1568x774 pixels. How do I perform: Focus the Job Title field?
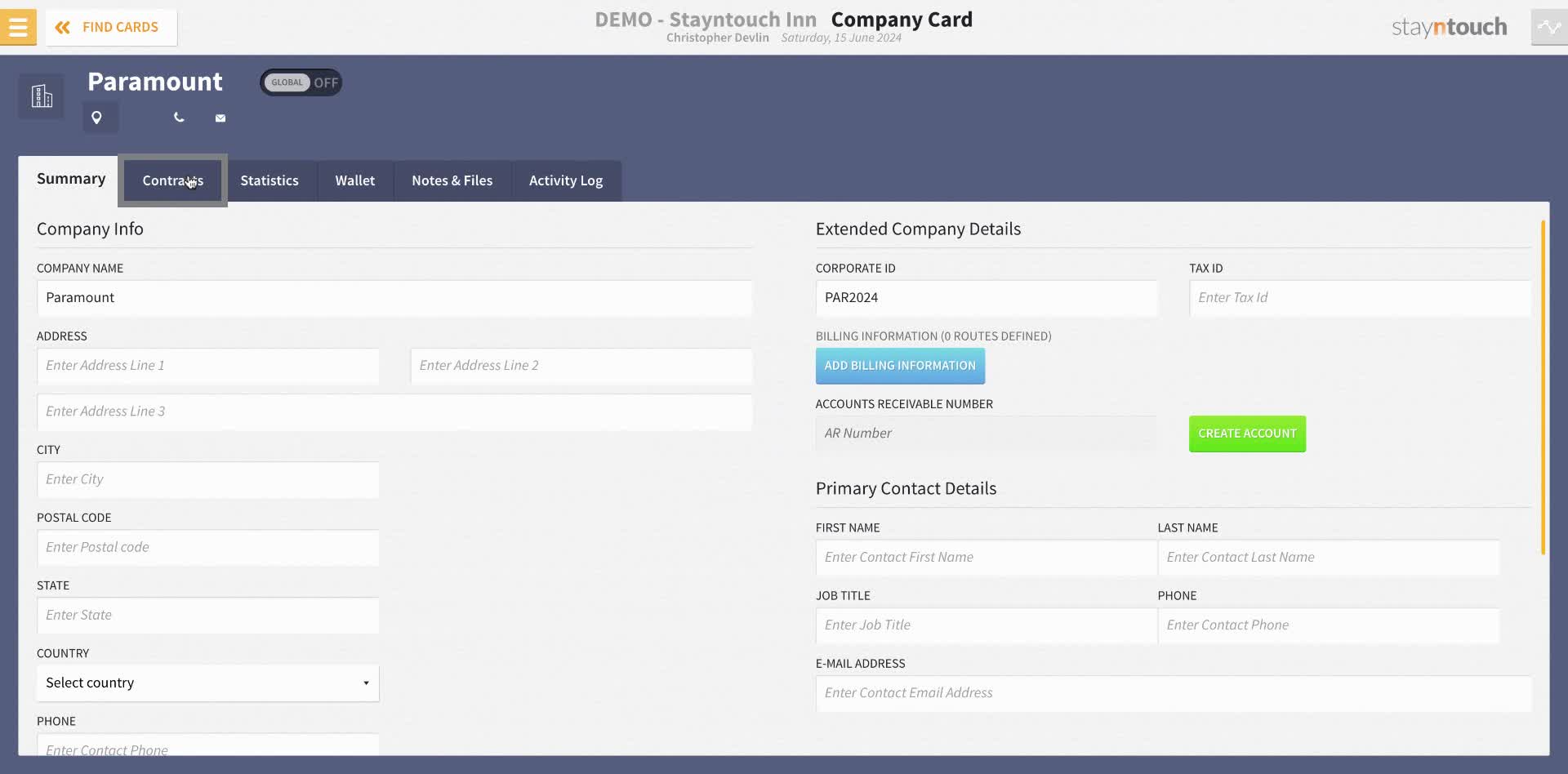coord(987,625)
